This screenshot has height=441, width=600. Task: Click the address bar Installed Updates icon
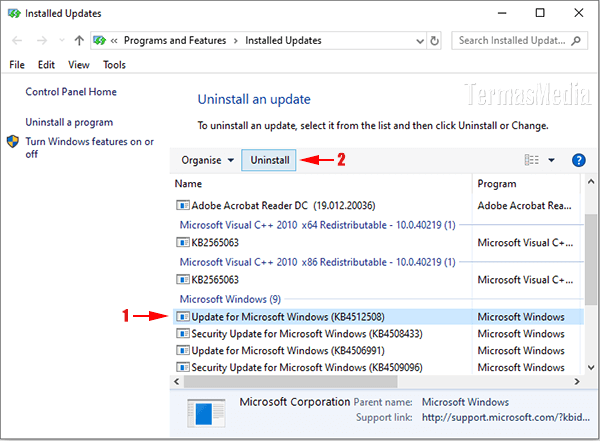point(99,41)
